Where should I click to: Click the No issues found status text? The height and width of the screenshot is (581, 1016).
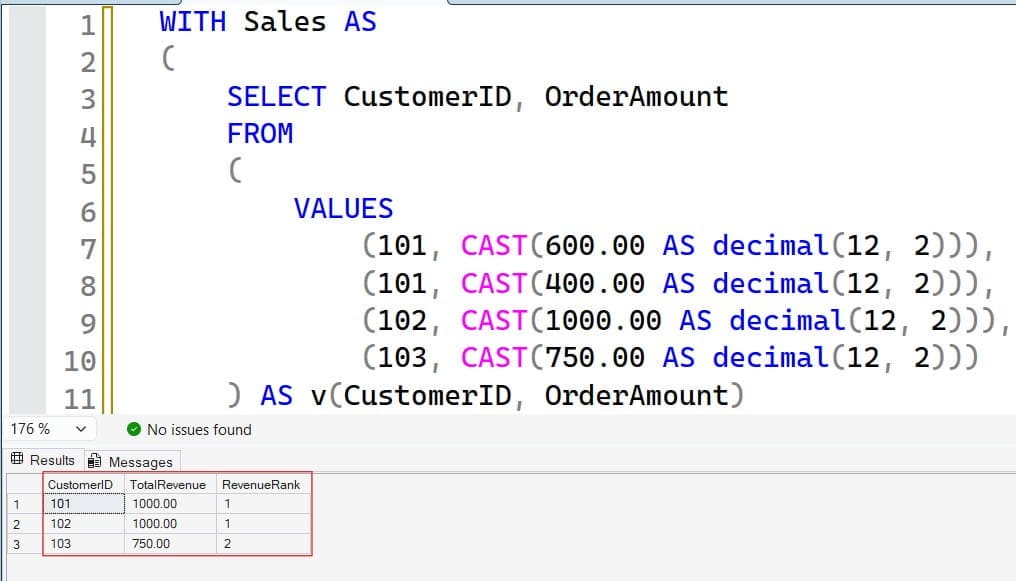pos(199,429)
